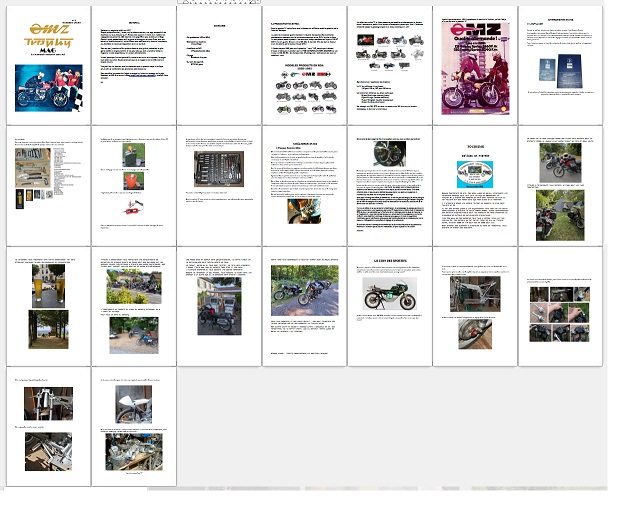Select the page with orange-shirt person photo
The image size is (621, 505).
(133, 185)
